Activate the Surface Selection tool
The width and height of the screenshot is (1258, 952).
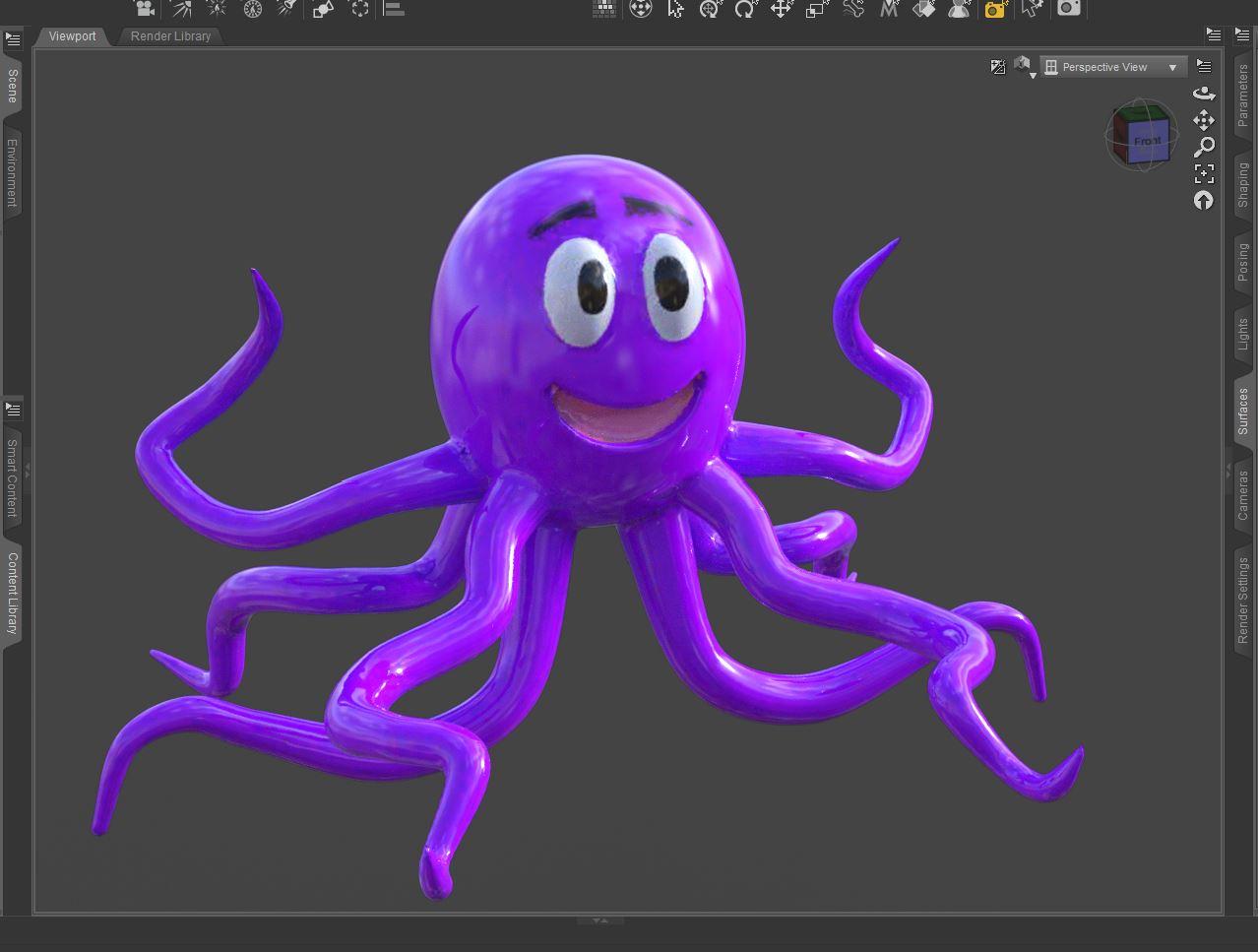(x=923, y=8)
